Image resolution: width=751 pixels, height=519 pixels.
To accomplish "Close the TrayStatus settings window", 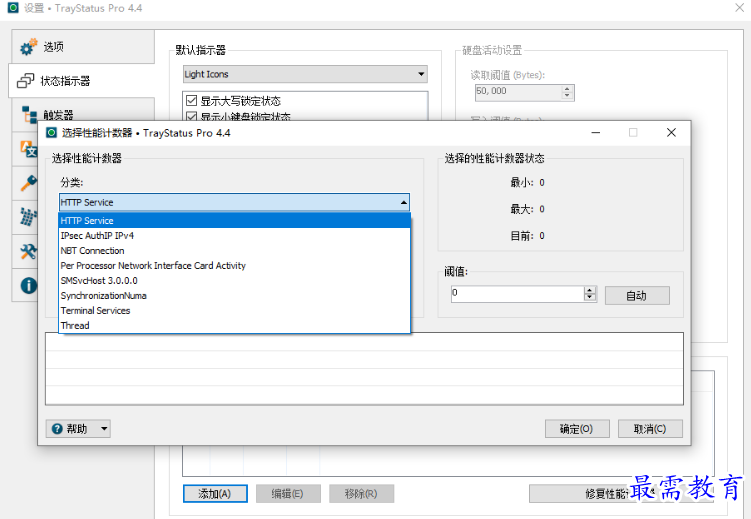I will [740, 8].
